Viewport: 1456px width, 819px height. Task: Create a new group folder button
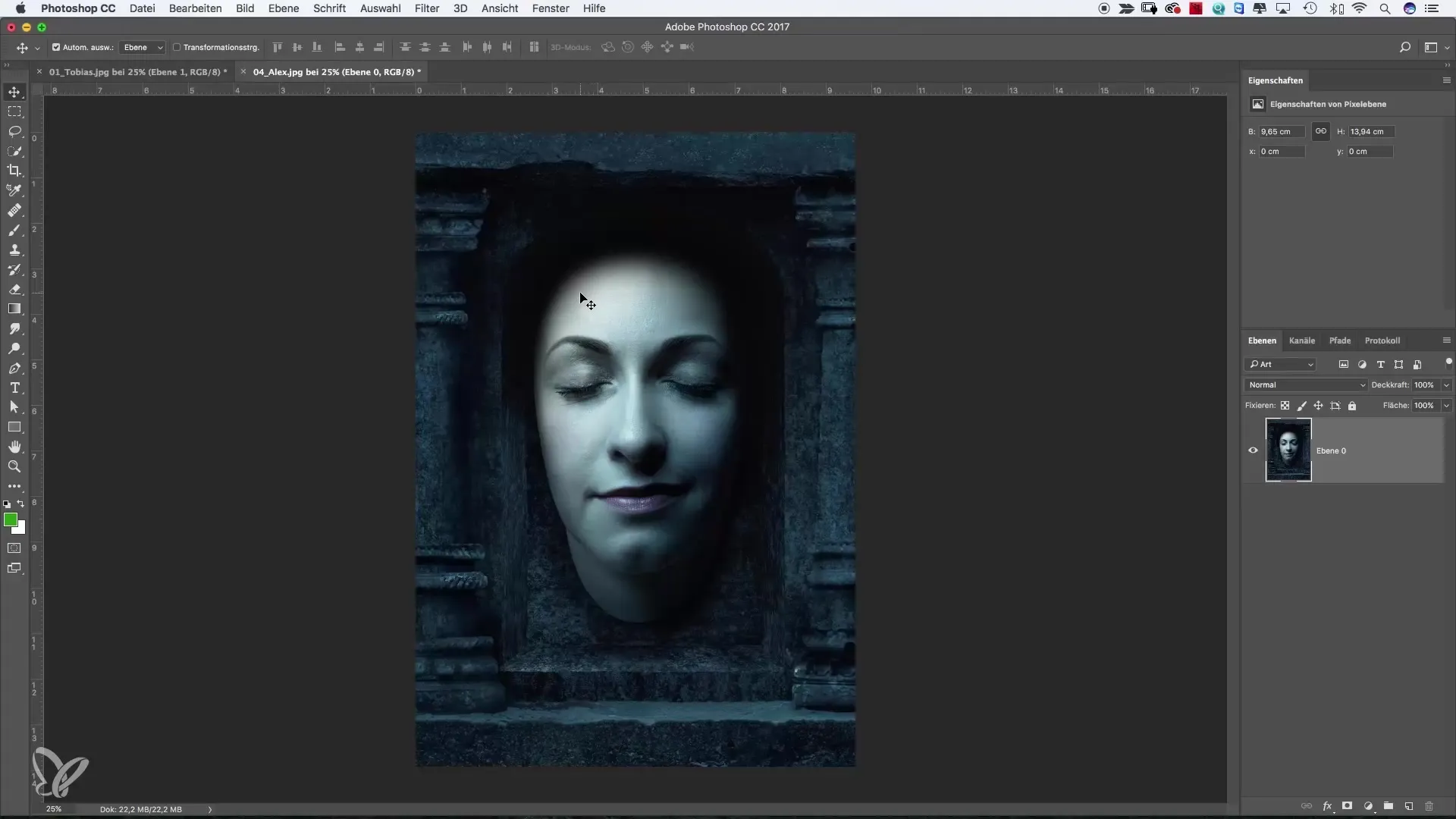coord(1389,806)
